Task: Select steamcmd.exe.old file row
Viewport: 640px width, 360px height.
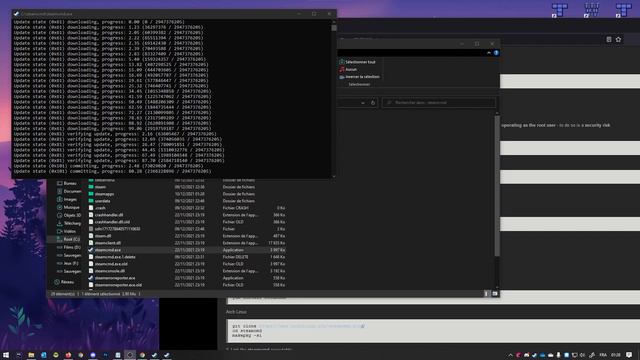Action: pos(187,264)
